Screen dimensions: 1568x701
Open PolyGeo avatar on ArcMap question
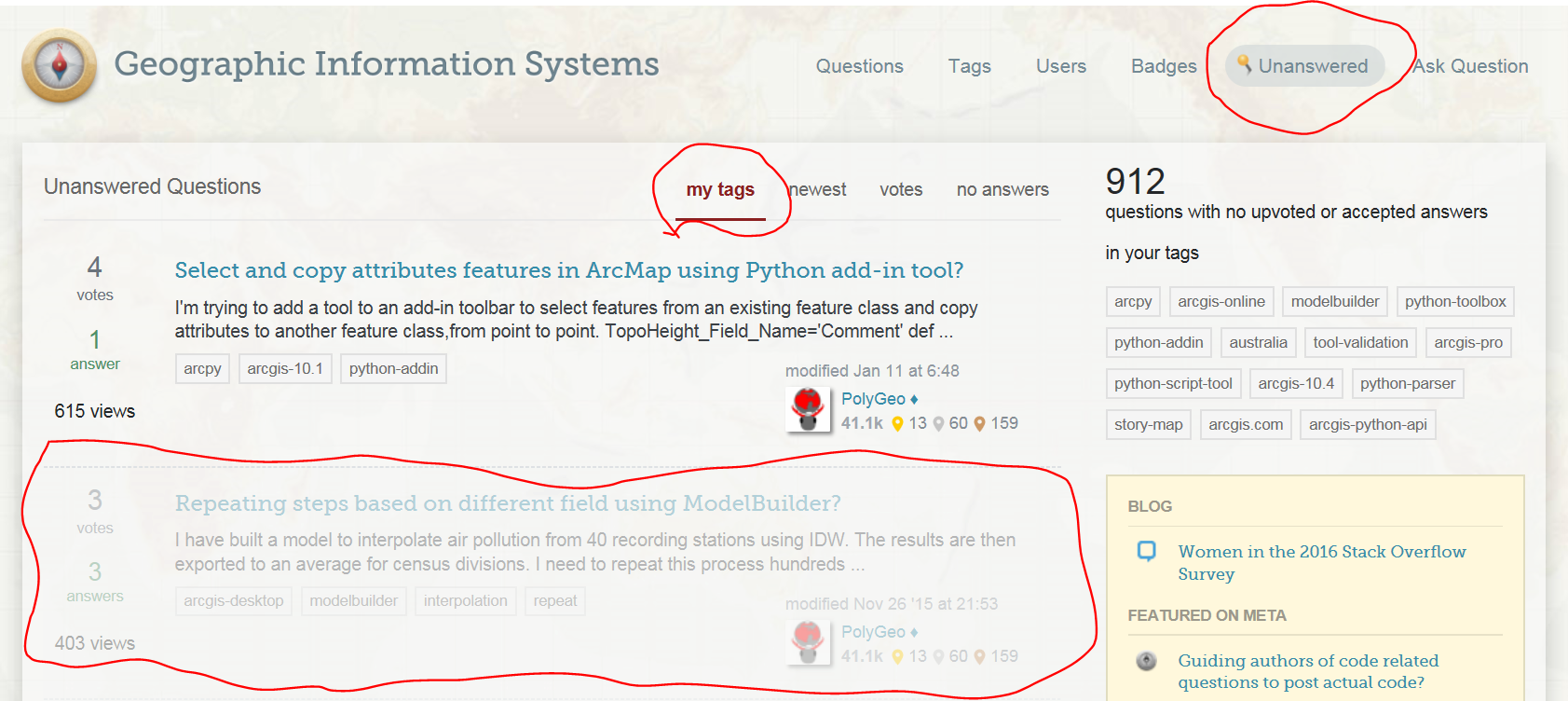coord(808,410)
